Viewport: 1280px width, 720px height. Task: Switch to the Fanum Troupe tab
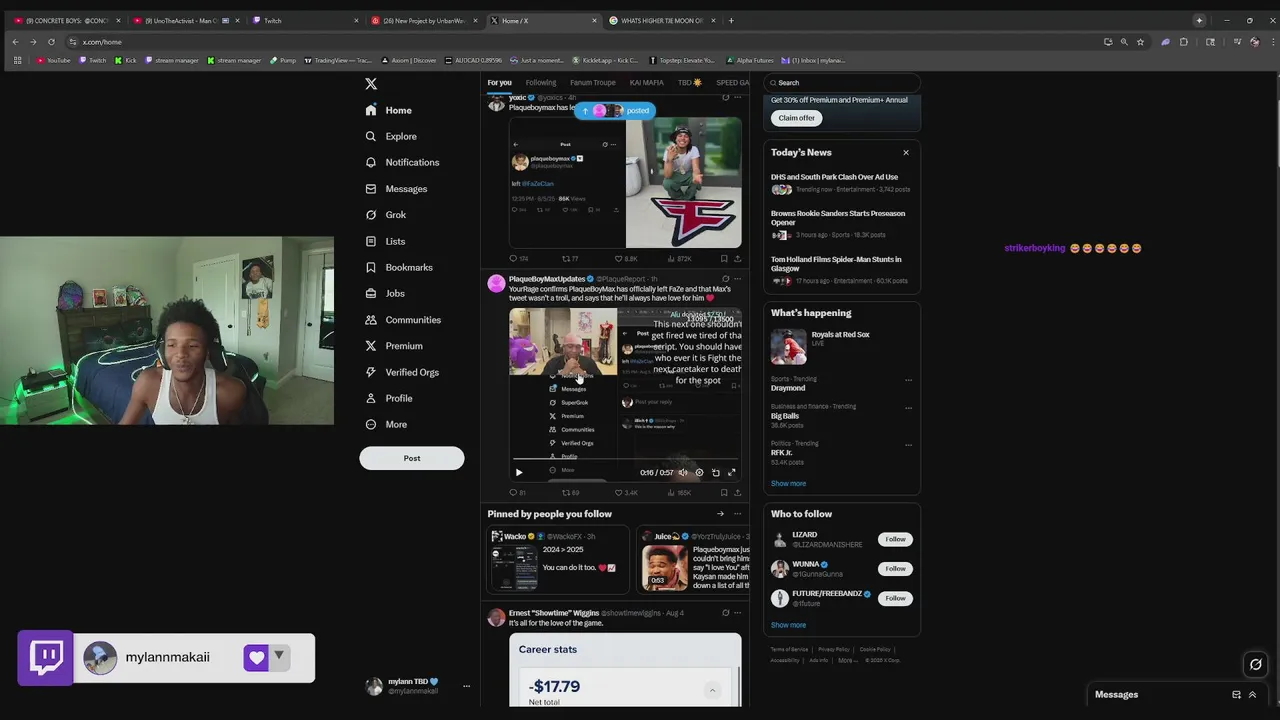tap(593, 83)
